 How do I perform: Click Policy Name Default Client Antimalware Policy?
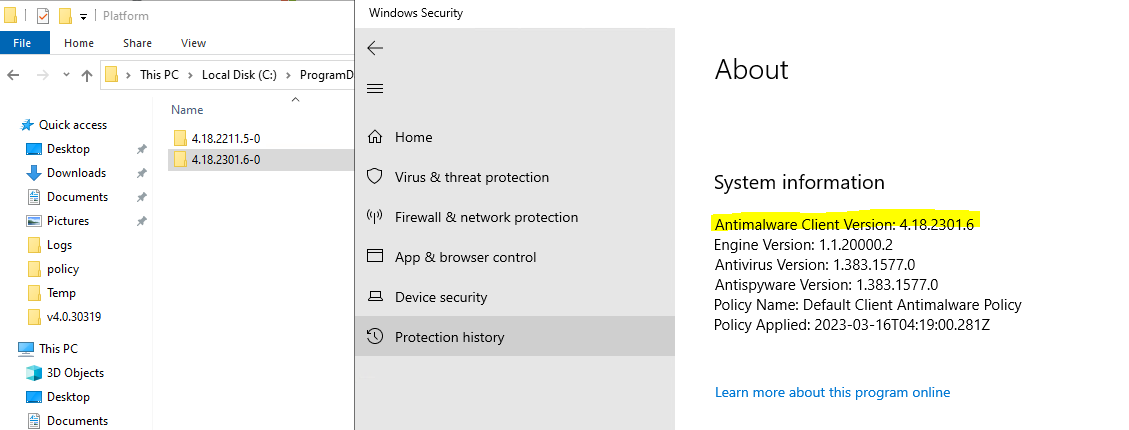point(868,305)
